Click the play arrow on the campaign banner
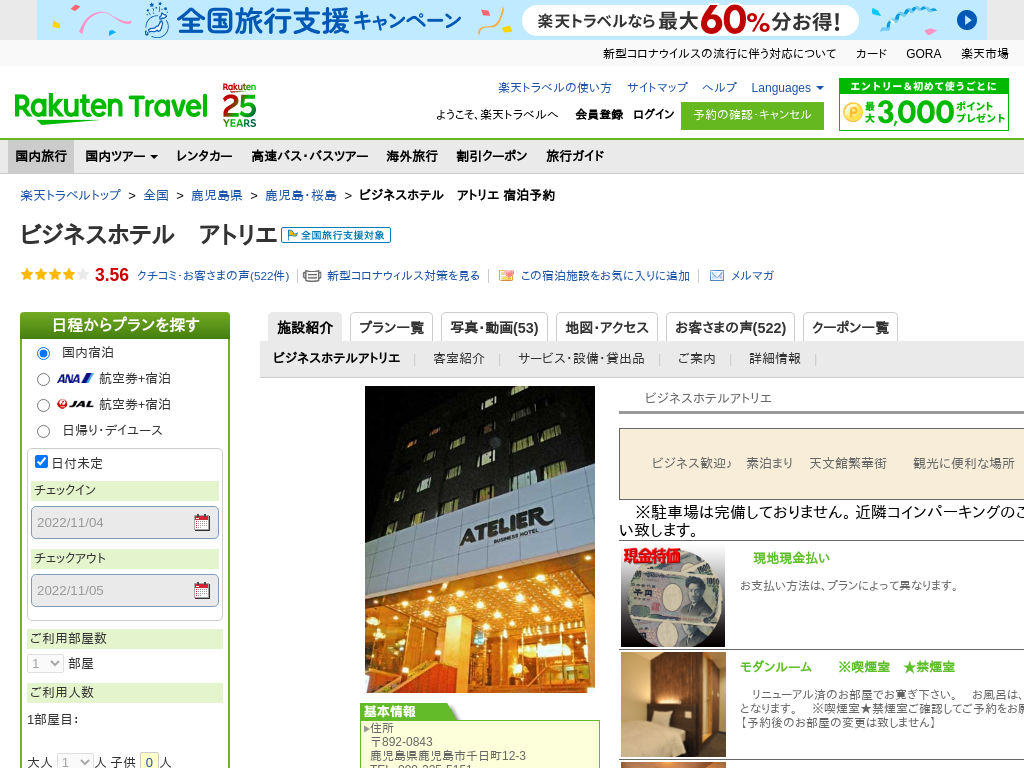This screenshot has height=768, width=1024. 967,20
